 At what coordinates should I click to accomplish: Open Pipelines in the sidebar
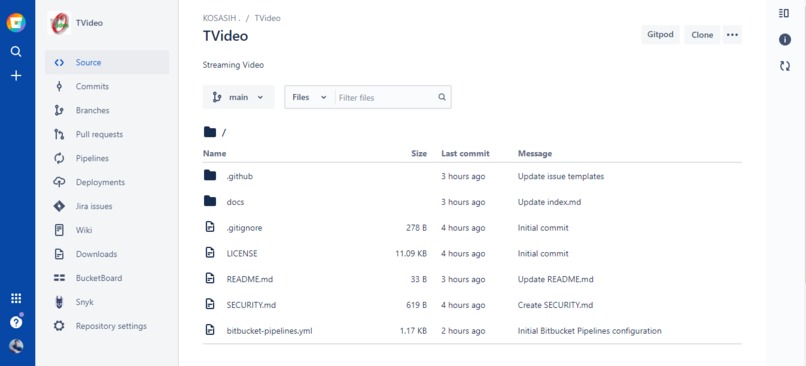point(107,158)
